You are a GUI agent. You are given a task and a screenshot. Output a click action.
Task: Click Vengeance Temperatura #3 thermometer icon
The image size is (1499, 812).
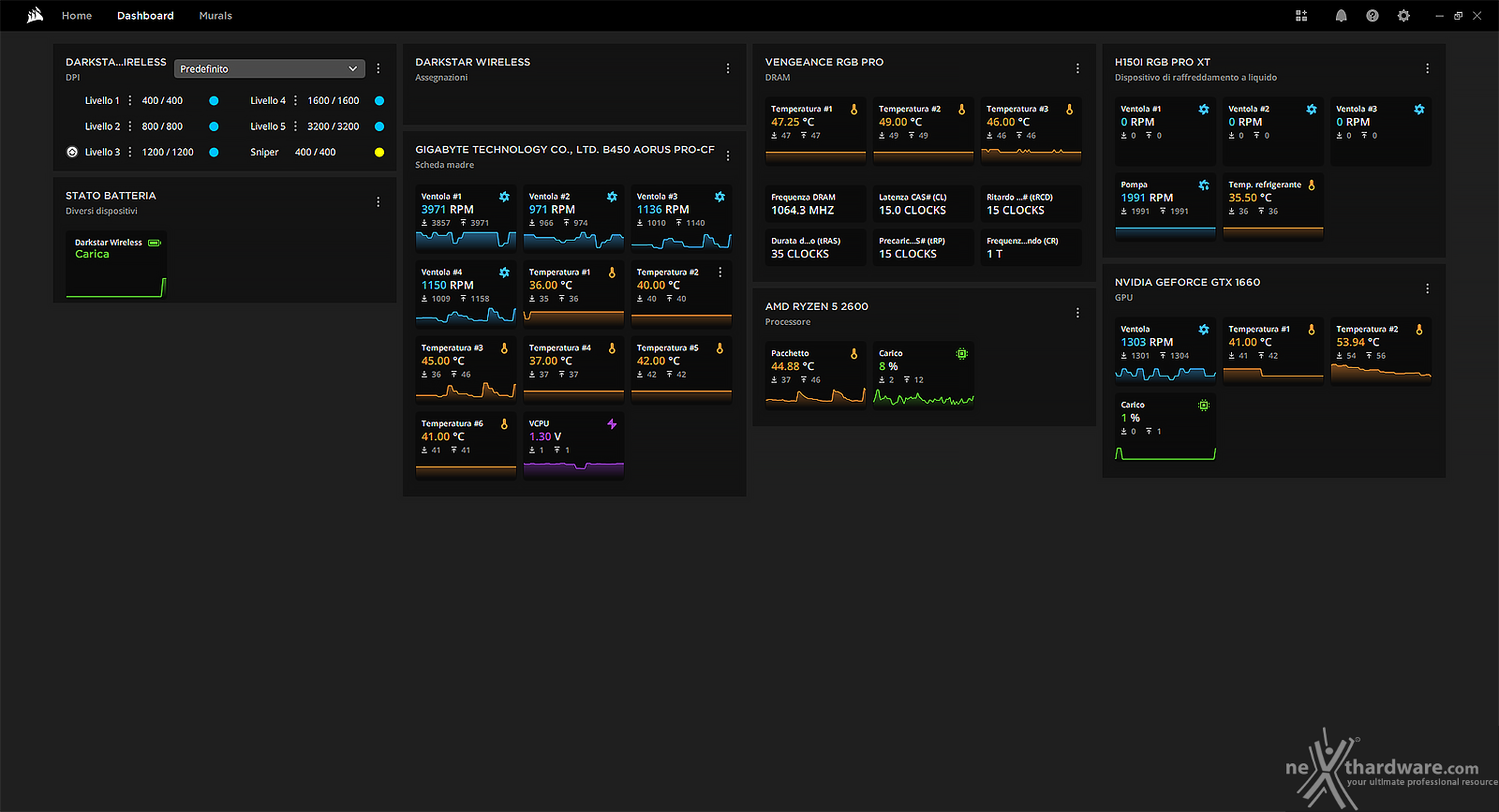pos(1069,110)
